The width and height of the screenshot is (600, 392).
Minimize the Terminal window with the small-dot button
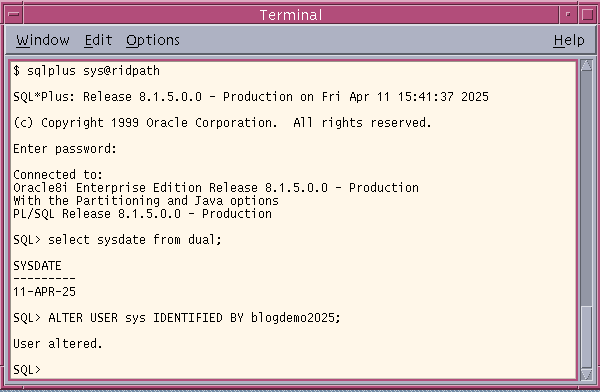coord(568,15)
